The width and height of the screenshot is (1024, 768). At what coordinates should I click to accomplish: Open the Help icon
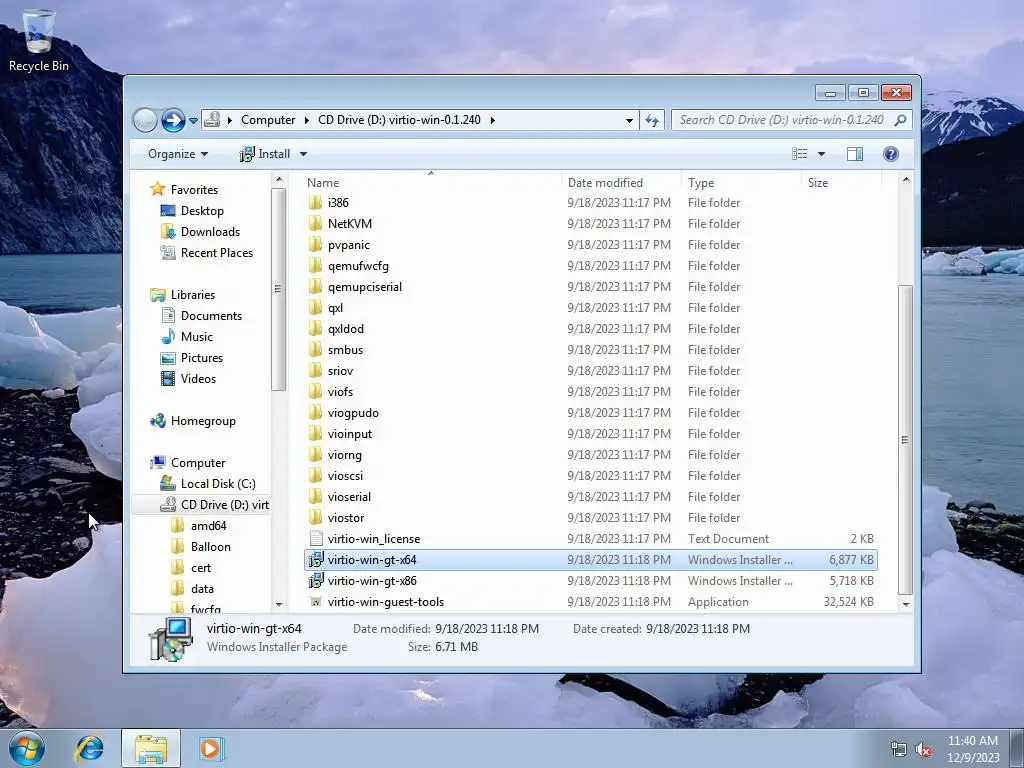pyautogui.click(x=891, y=153)
